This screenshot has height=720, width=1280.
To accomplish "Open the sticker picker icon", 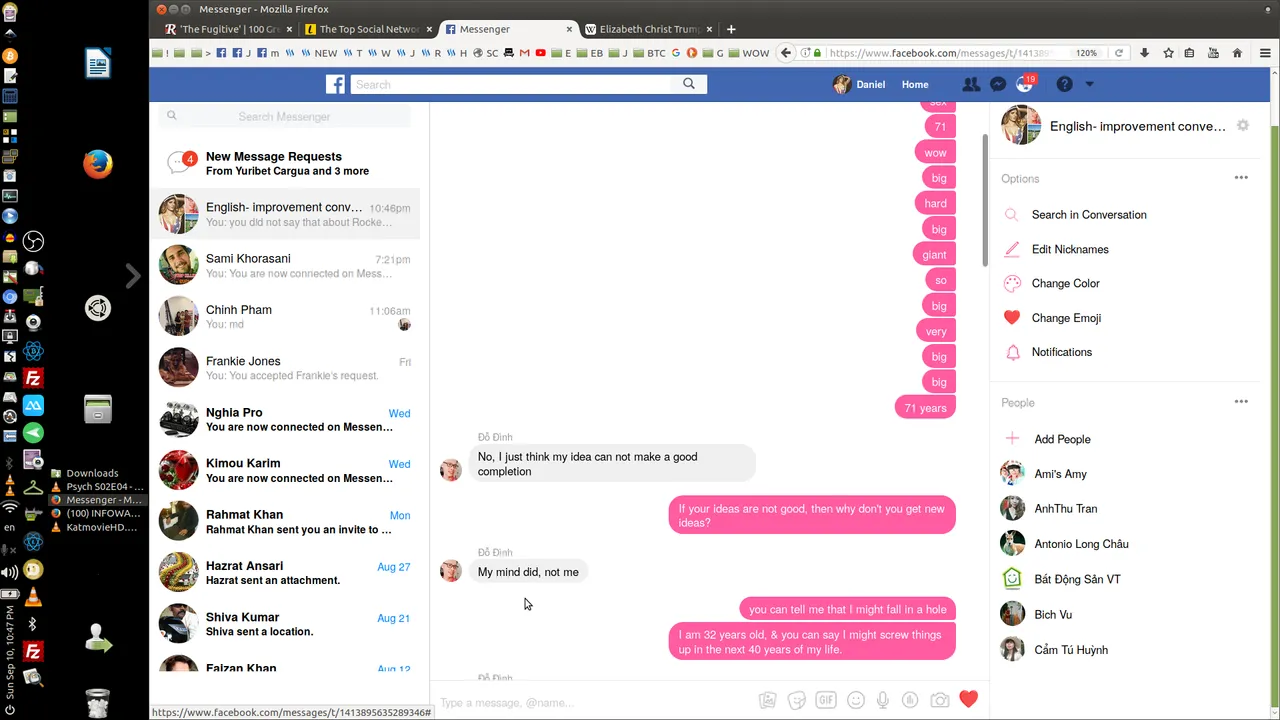I will coord(796,701).
